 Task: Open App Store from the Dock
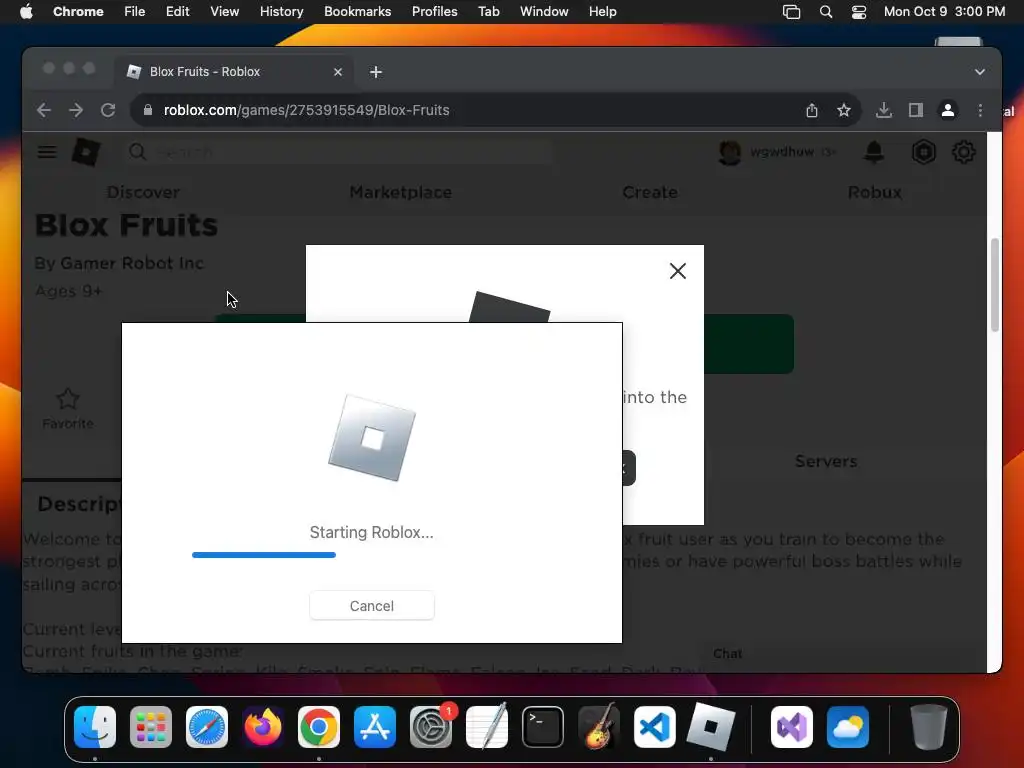[x=375, y=726]
